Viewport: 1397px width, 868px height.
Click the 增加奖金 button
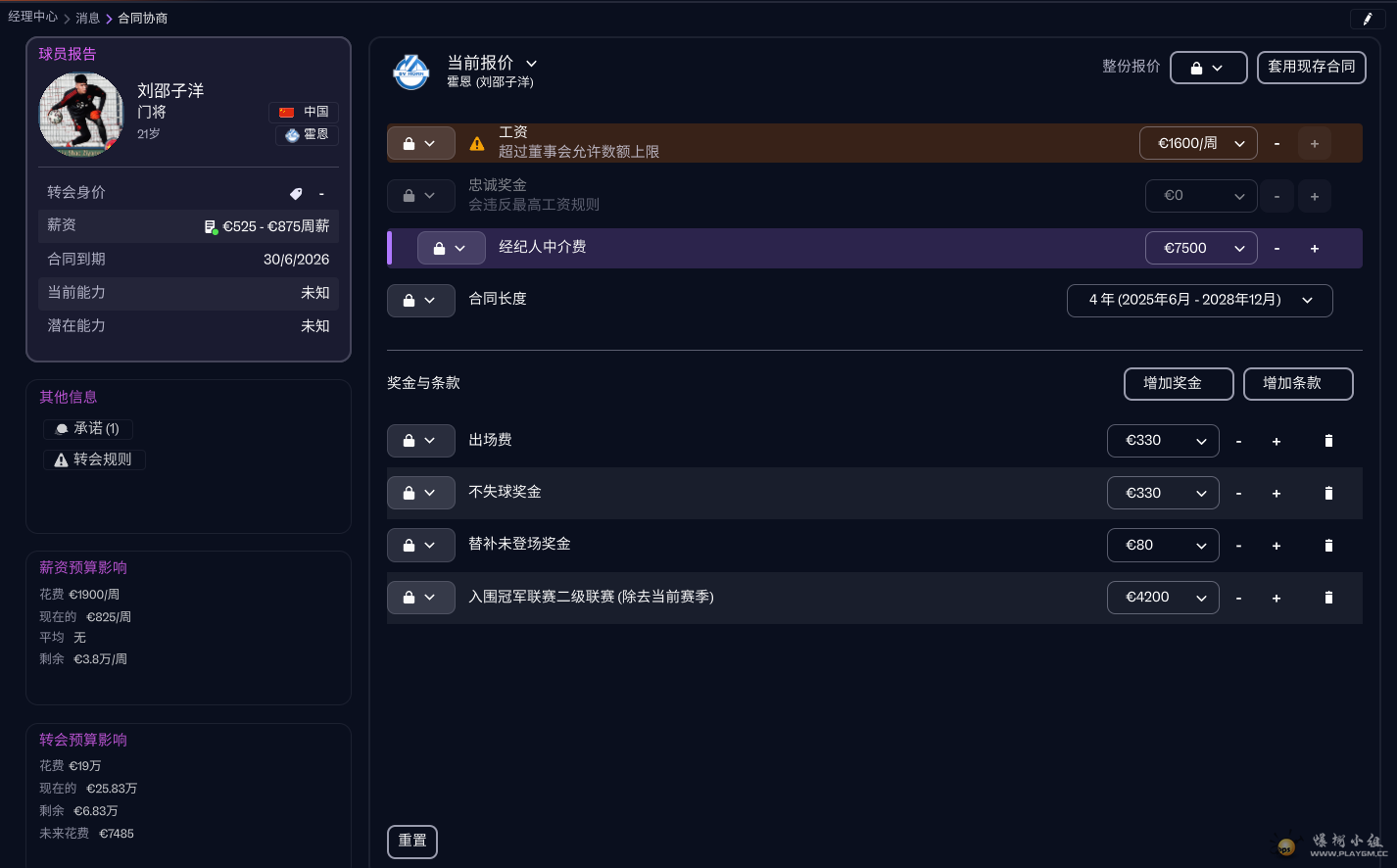tap(1178, 384)
